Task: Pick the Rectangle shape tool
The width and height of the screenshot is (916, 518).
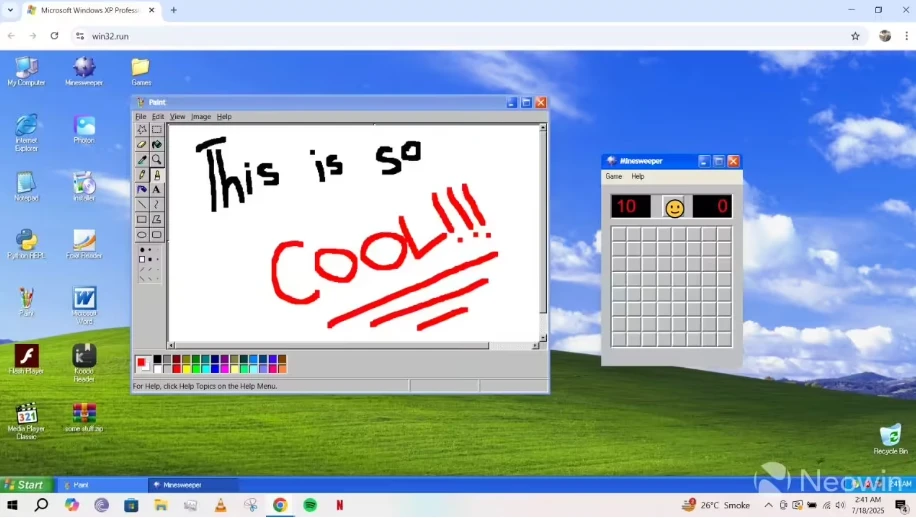Action: (142, 220)
